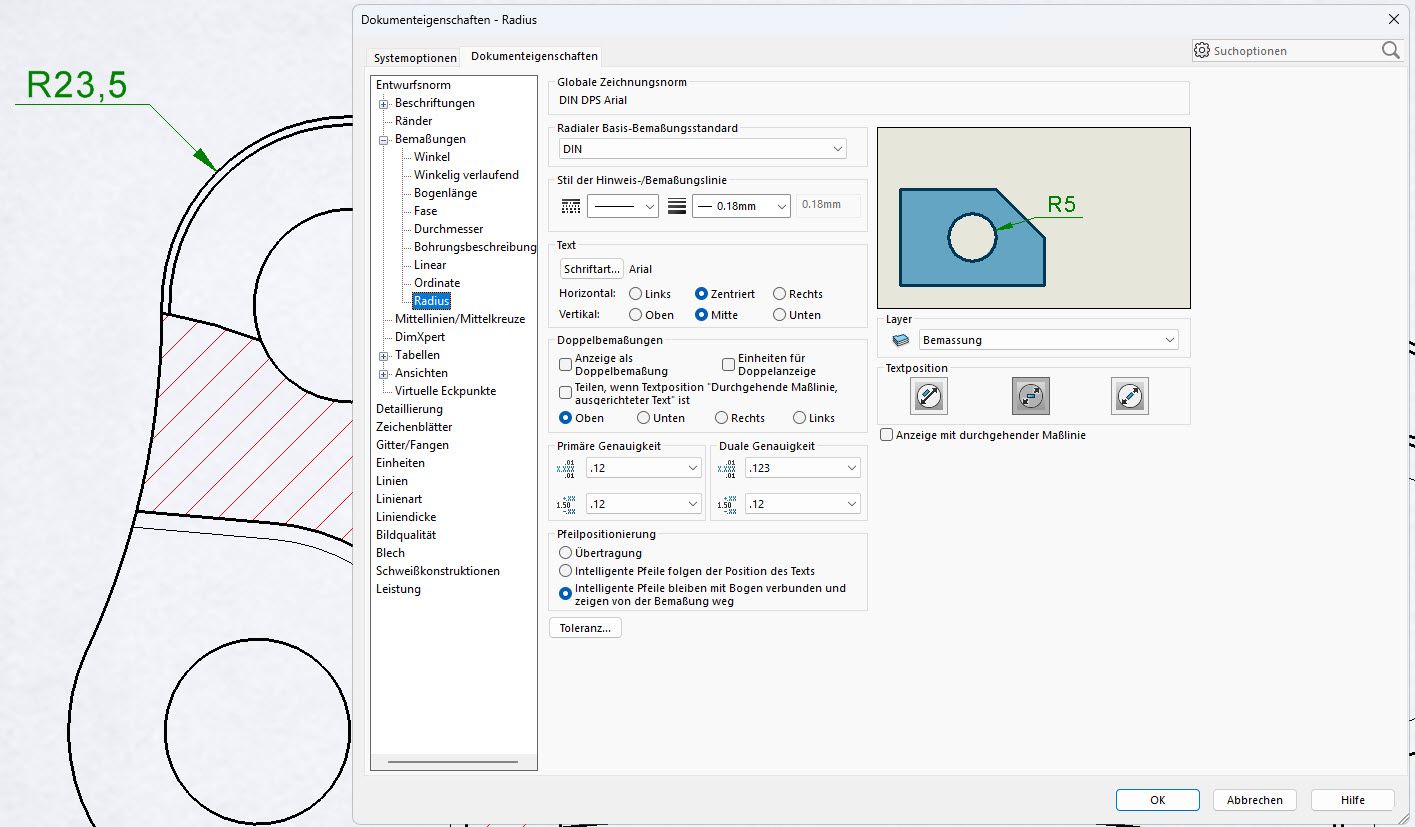Screen dimensions: 1415x827
Task: Select horizontal Rechts radio option
Action: pos(780,294)
